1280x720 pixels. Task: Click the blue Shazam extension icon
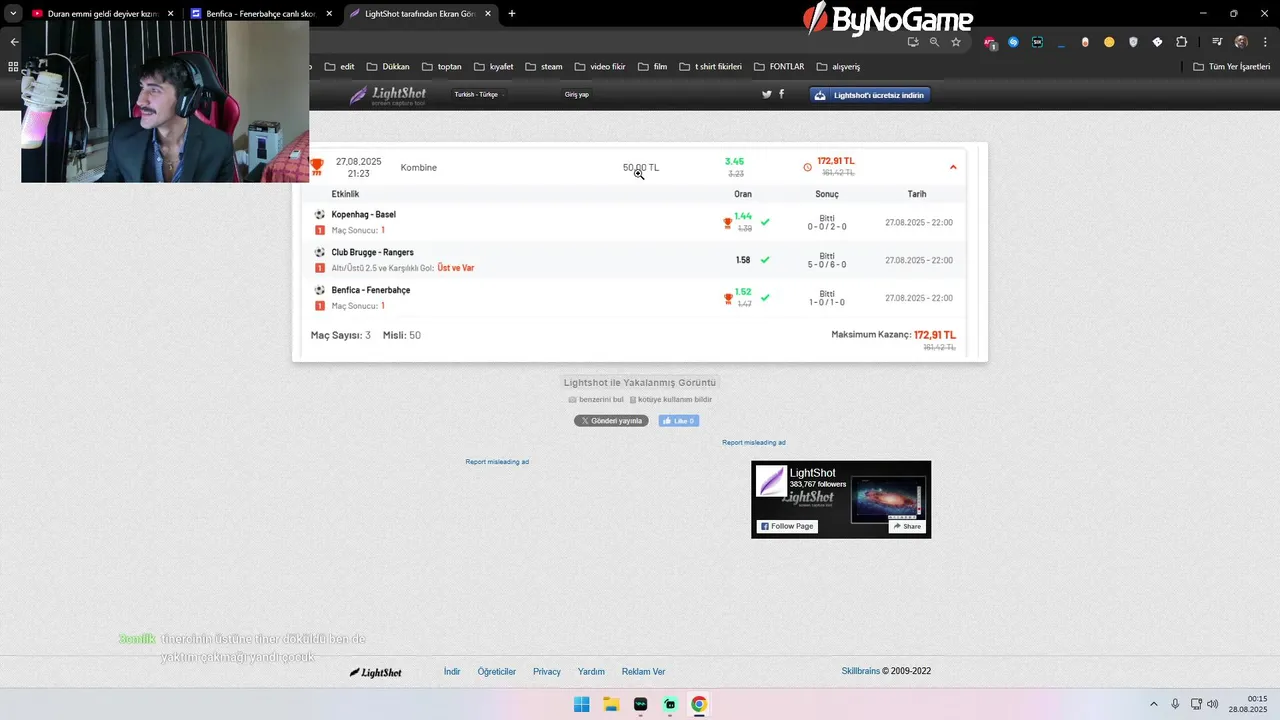pos(1013,42)
